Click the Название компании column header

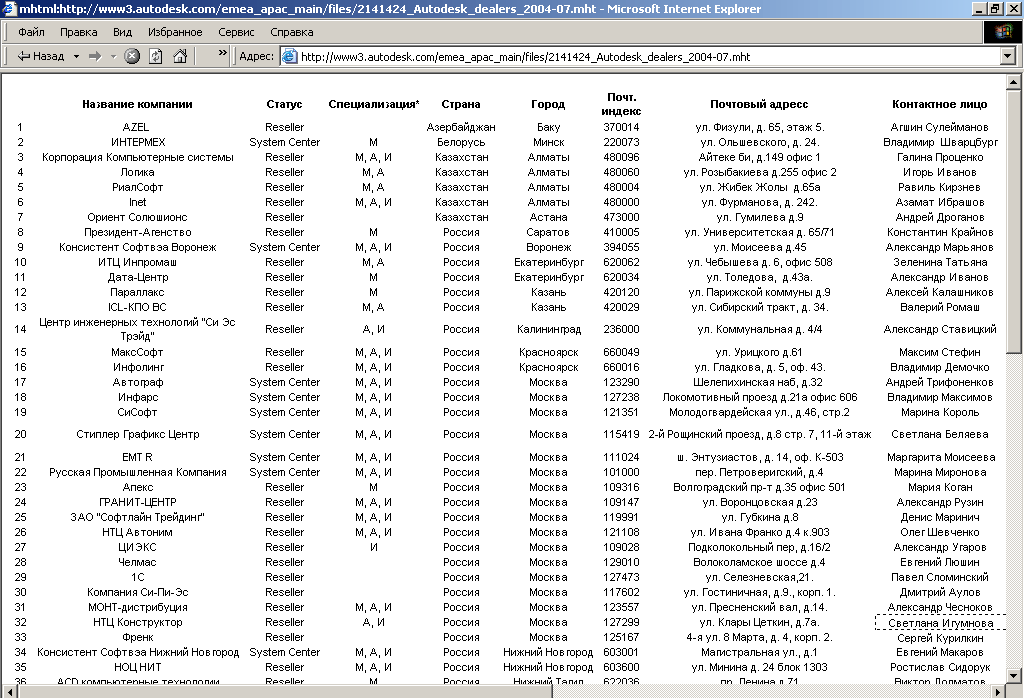click(x=137, y=104)
